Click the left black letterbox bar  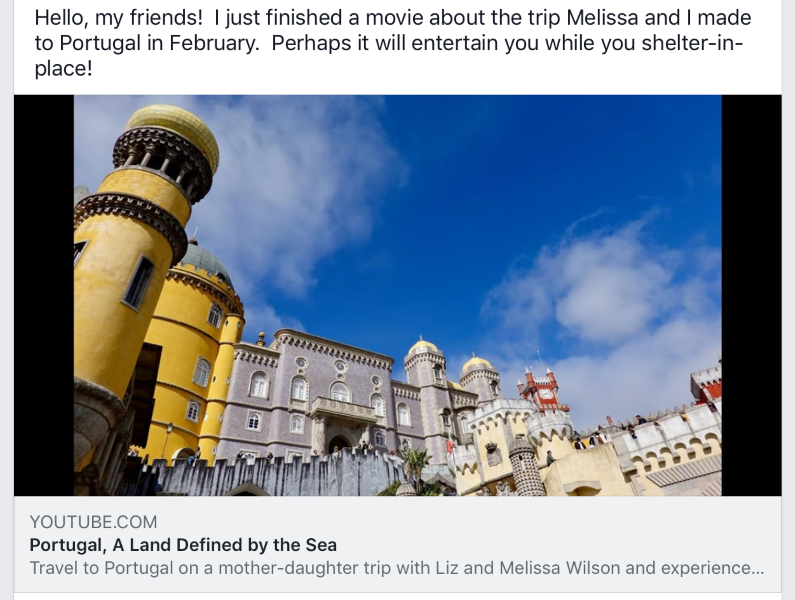[43, 295]
